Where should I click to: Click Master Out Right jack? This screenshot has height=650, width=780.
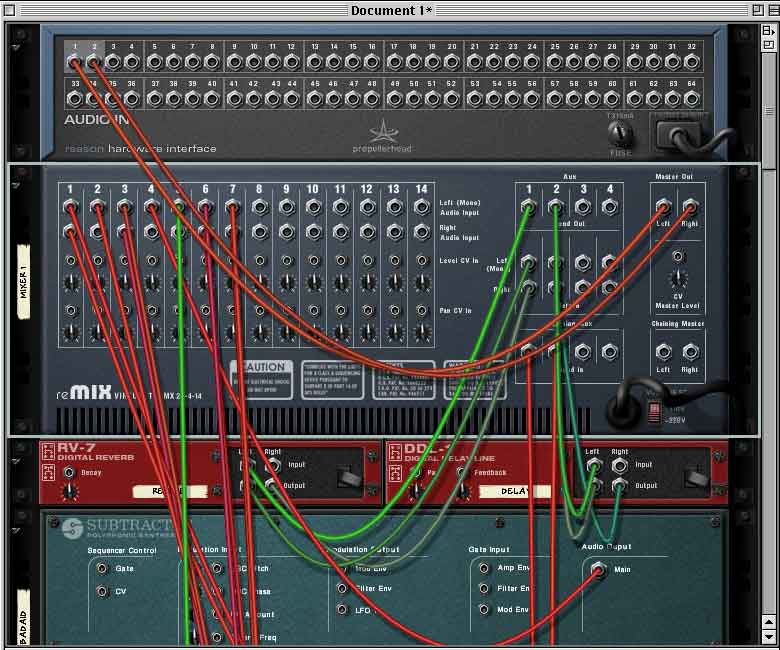[690, 205]
